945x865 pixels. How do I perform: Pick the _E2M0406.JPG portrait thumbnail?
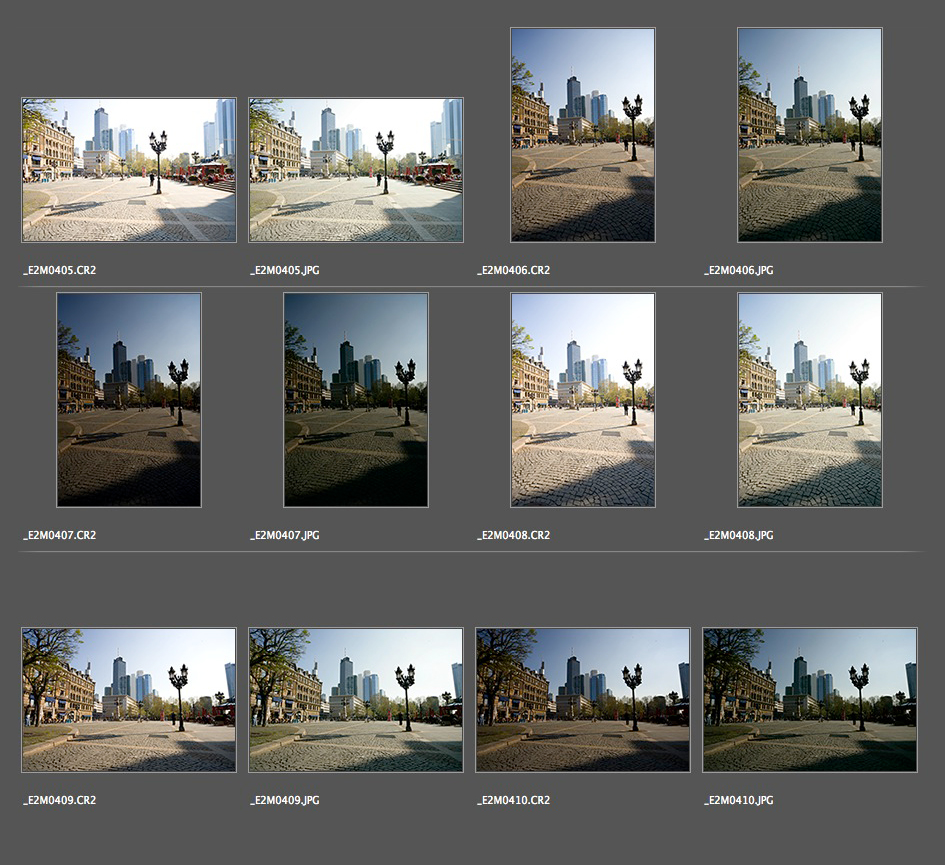810,135
